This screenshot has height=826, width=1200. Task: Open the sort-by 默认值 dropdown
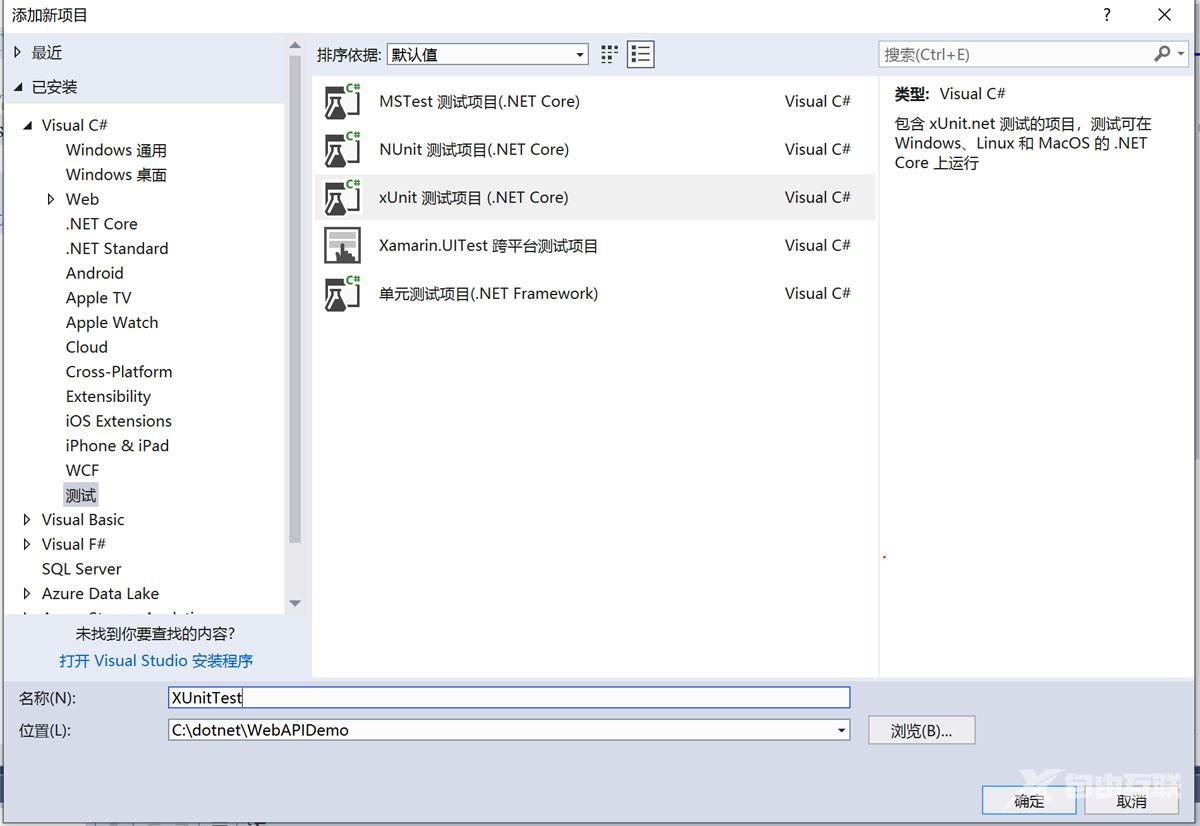487,55
